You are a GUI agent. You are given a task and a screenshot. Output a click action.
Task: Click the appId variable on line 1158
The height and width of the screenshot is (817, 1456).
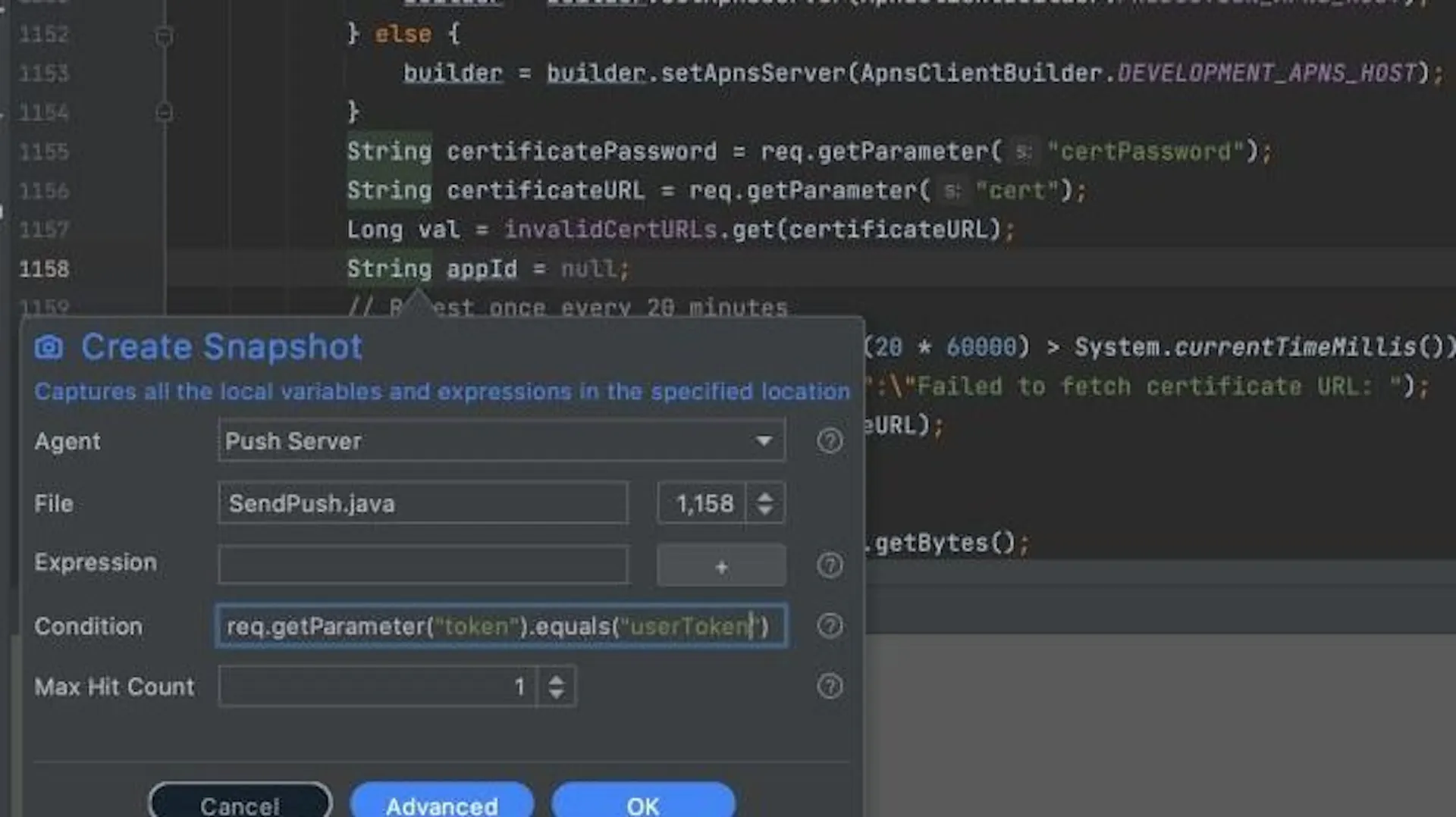coord(482,269)
